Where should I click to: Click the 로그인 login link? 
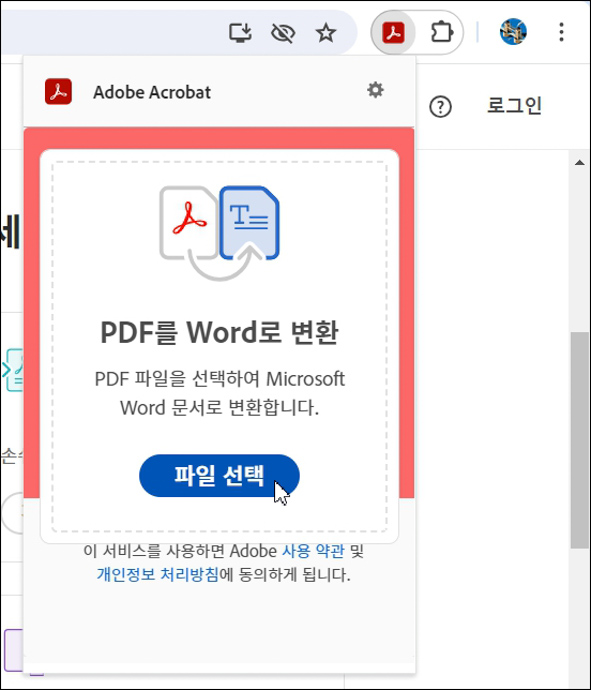[x=514, y=106]
